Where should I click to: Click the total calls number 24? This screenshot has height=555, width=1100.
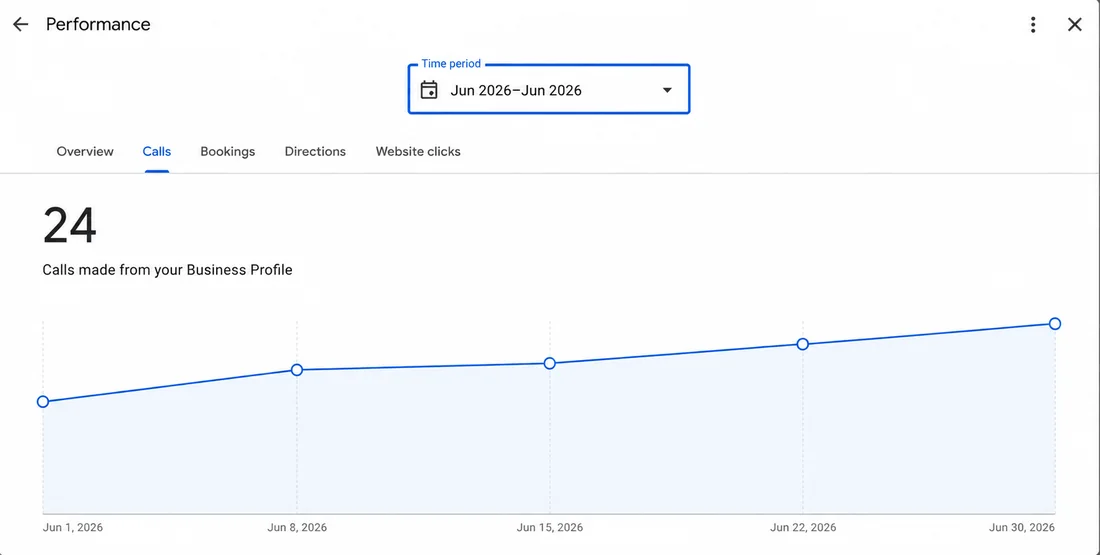[x=69, y=226]
